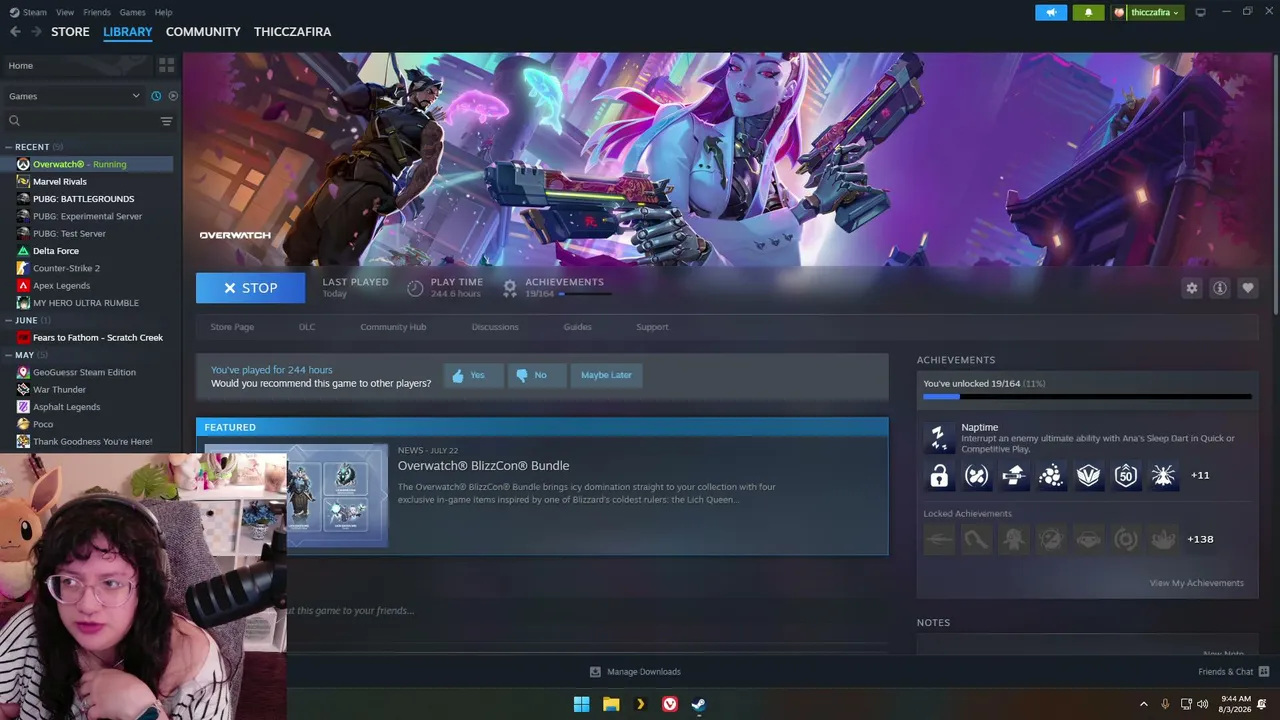The height and width of the screenshot is (720, 1280).
Task: Click the Asphalt Legends purple icon
Action: (x=23, y=407)
